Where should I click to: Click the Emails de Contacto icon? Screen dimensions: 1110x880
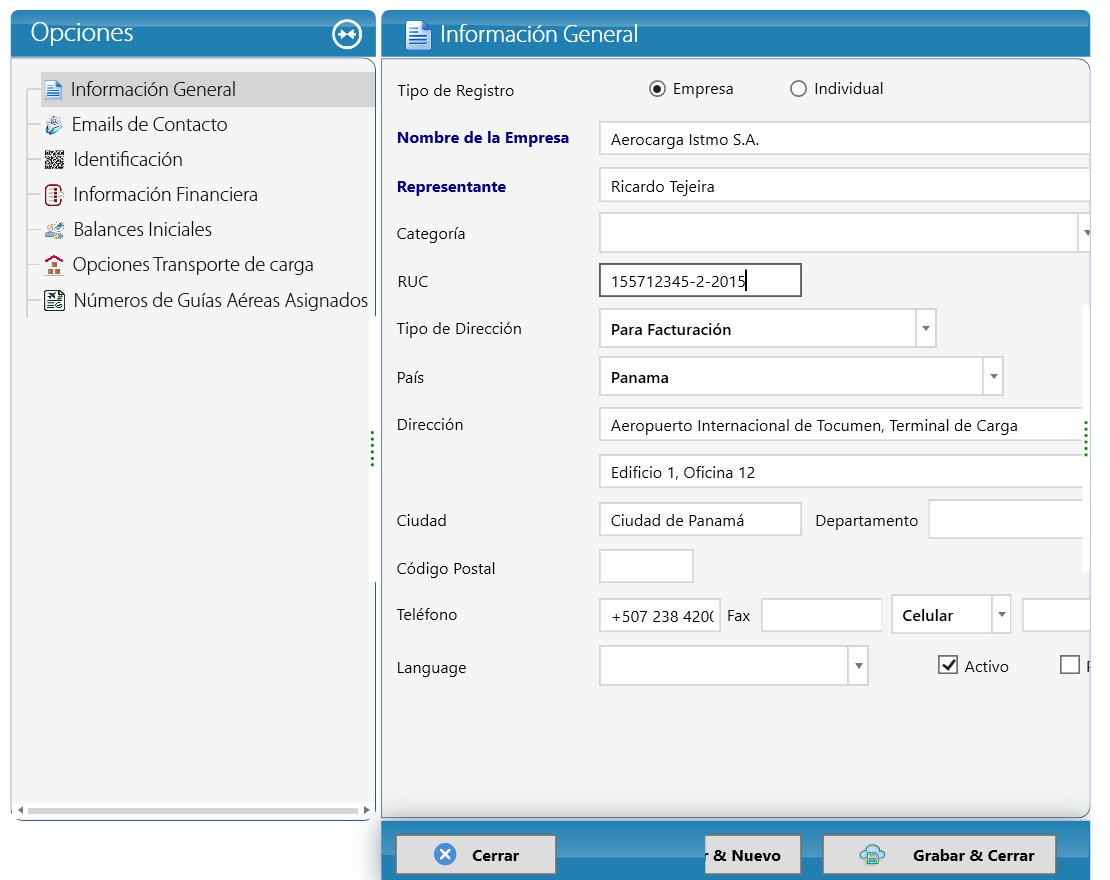[54, 125]
